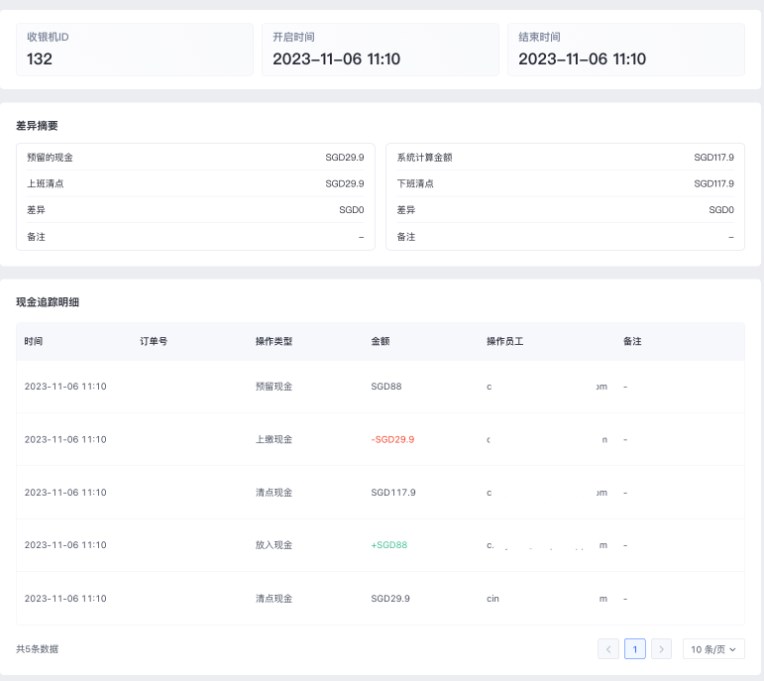
Task: Click the green +SGD88 amount
Action: [389, 545]
